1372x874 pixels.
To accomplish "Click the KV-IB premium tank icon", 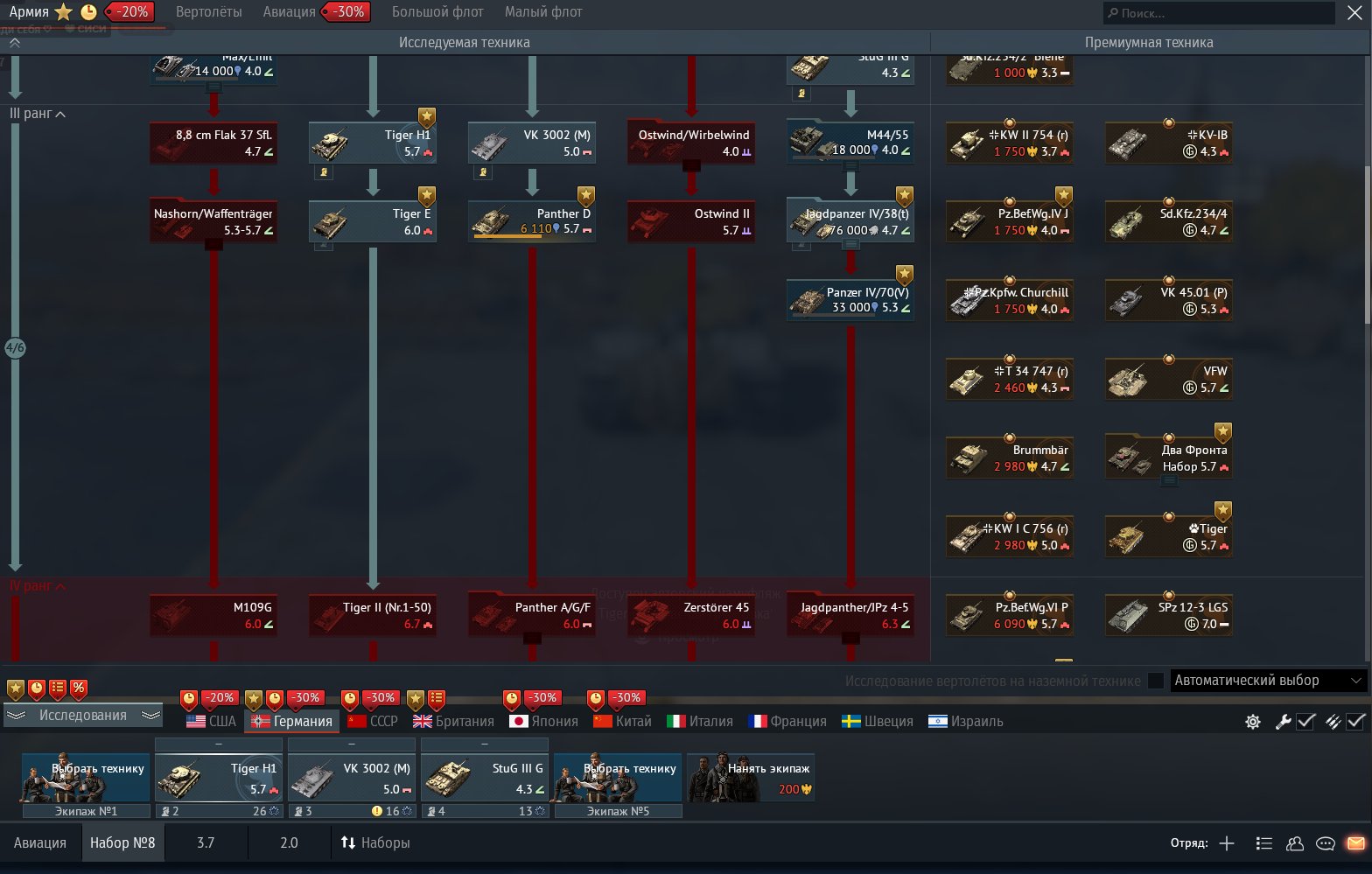I will pos(1129,143).
